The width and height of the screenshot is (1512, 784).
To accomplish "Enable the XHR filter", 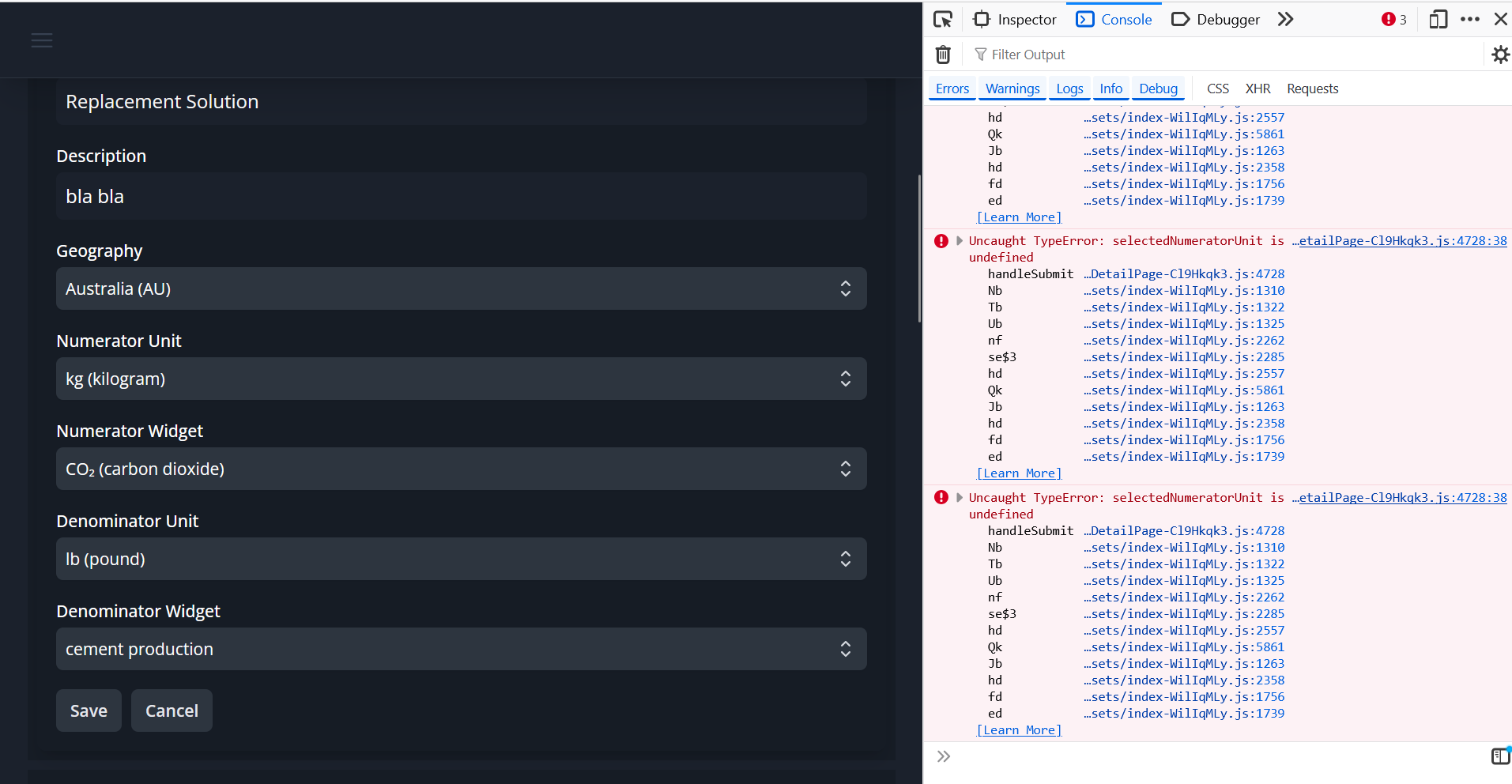I will pyautogui.click(x=1257, y=89).
